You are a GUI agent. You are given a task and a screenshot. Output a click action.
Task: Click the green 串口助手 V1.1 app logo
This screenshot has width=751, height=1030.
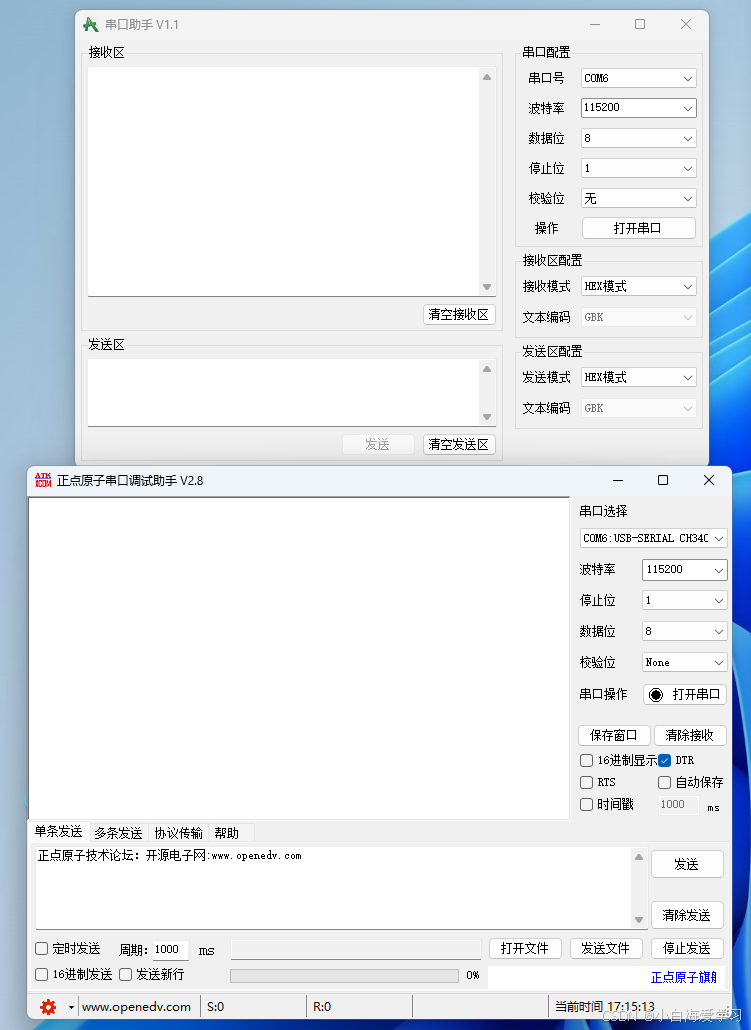(91, 25)
